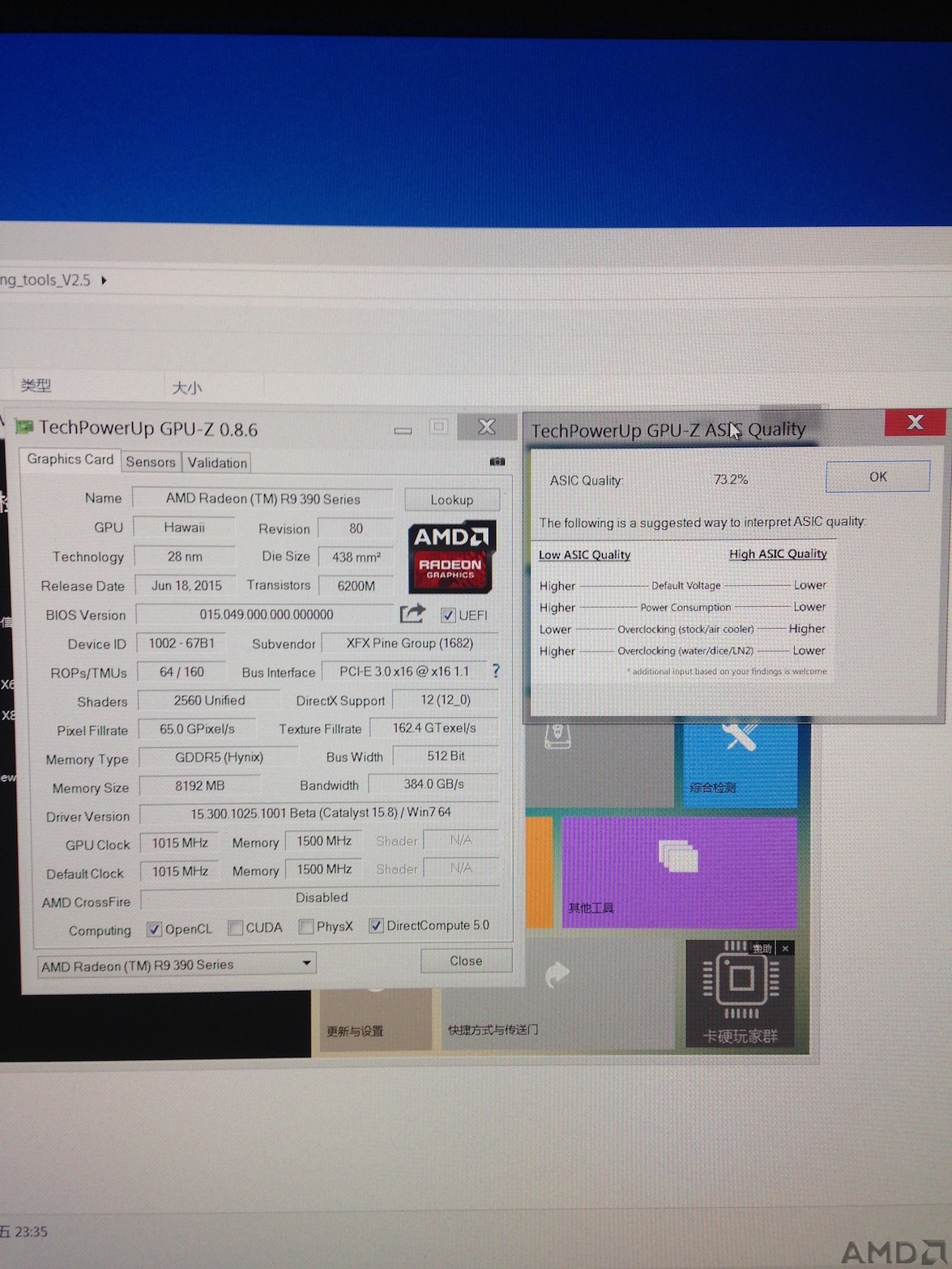Click the Driver Version field
Screen dimensions: 952x1269
coord(320,812)
